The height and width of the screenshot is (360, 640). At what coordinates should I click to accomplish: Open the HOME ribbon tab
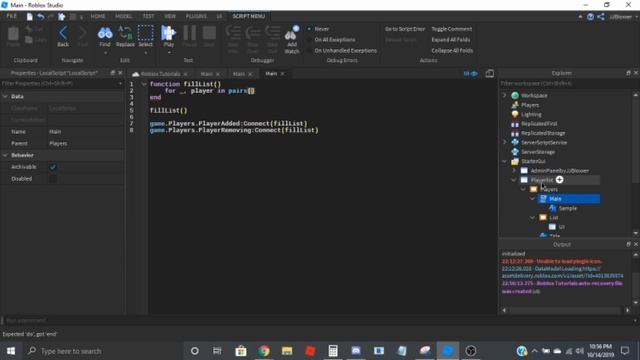pos(98,16)
